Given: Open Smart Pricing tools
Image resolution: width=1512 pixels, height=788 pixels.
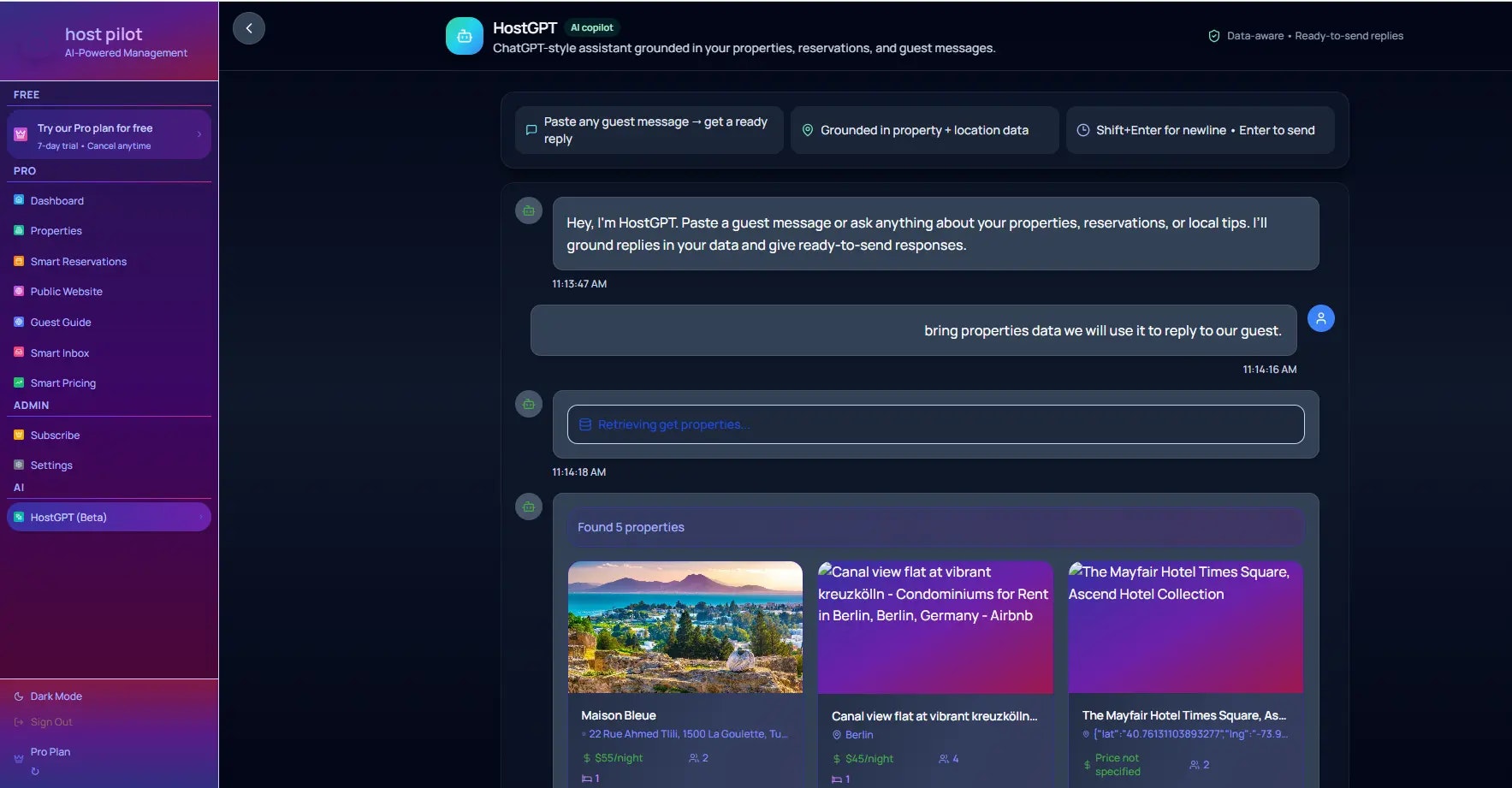Looking at the screenshot, I should click(62, 382).
